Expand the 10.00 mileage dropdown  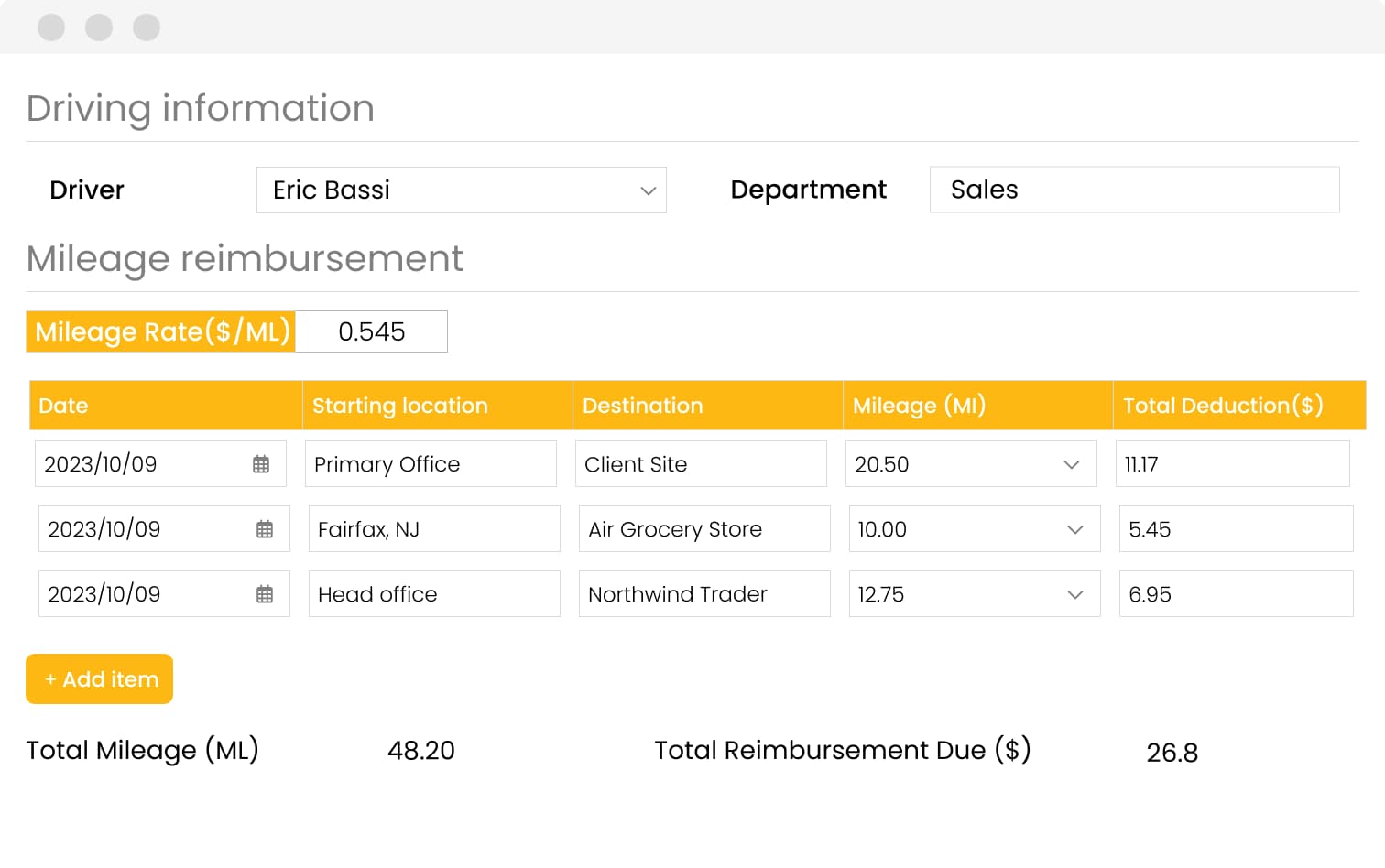1074,529
